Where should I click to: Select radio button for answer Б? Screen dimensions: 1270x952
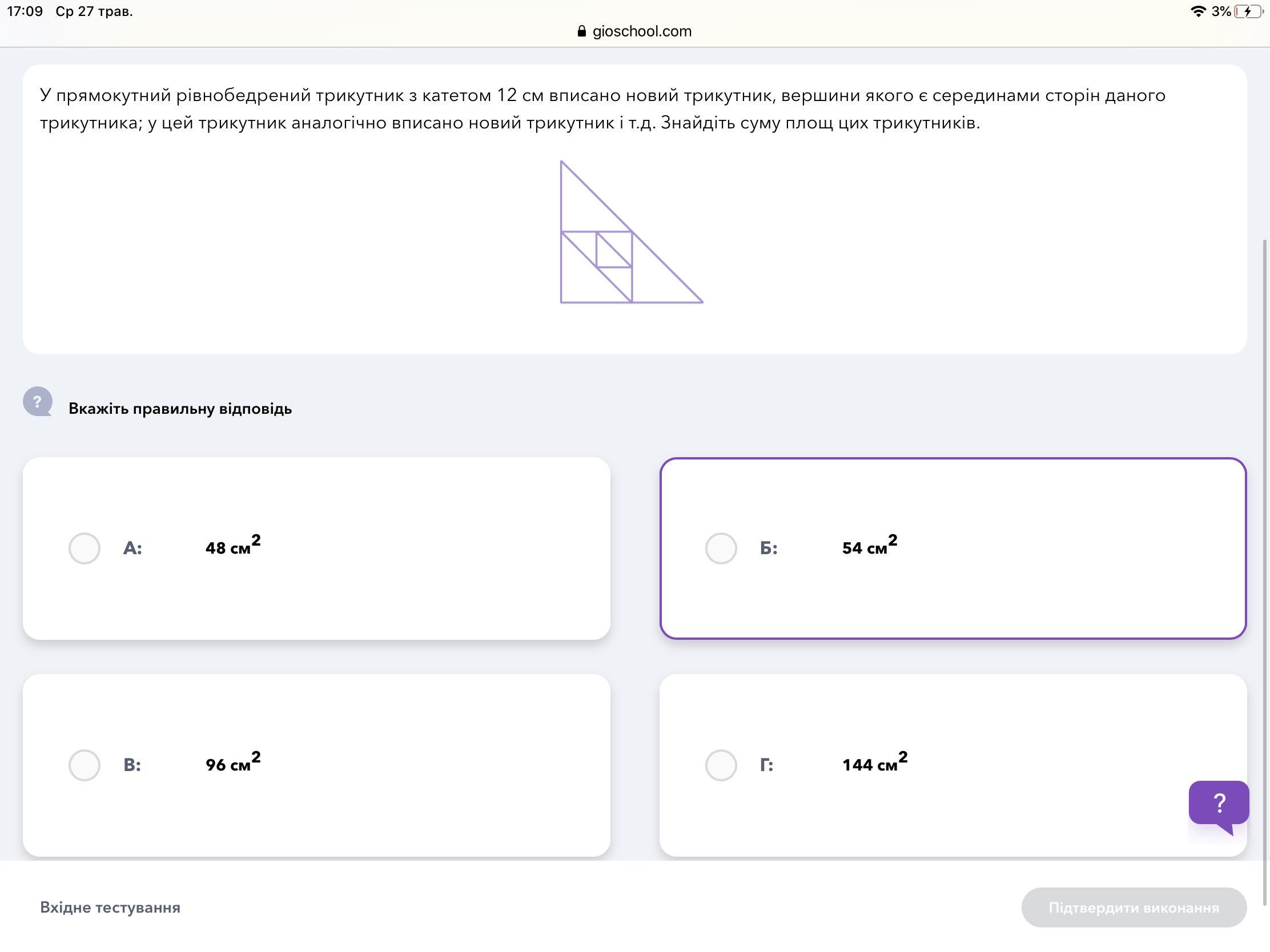point(721,548)
